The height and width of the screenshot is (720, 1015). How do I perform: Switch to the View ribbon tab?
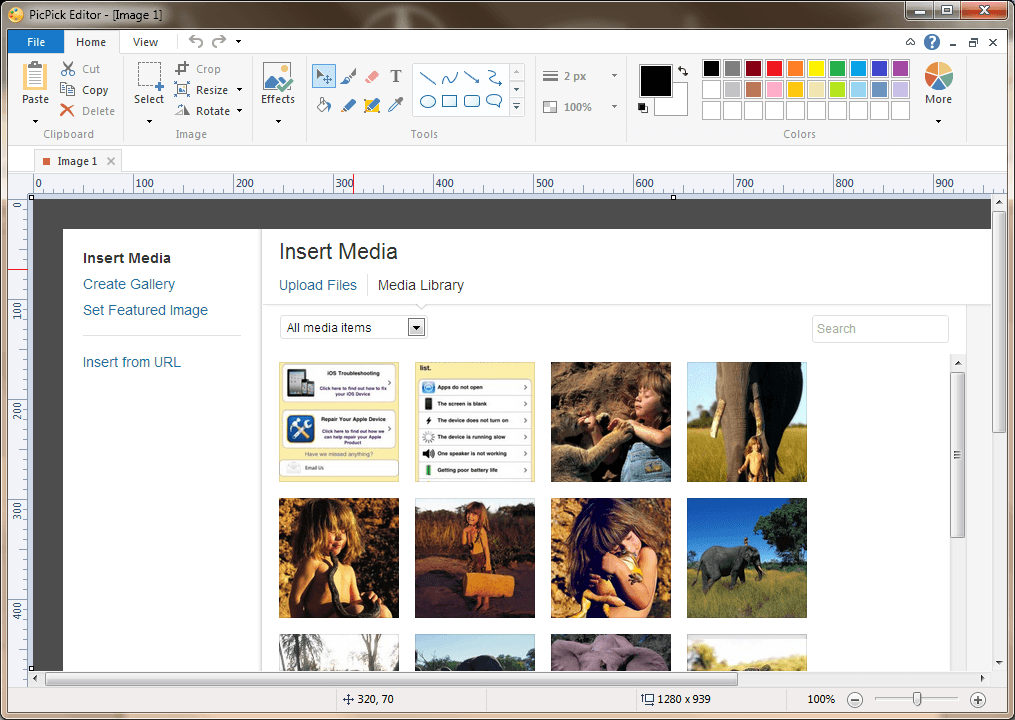pos(145,42)
